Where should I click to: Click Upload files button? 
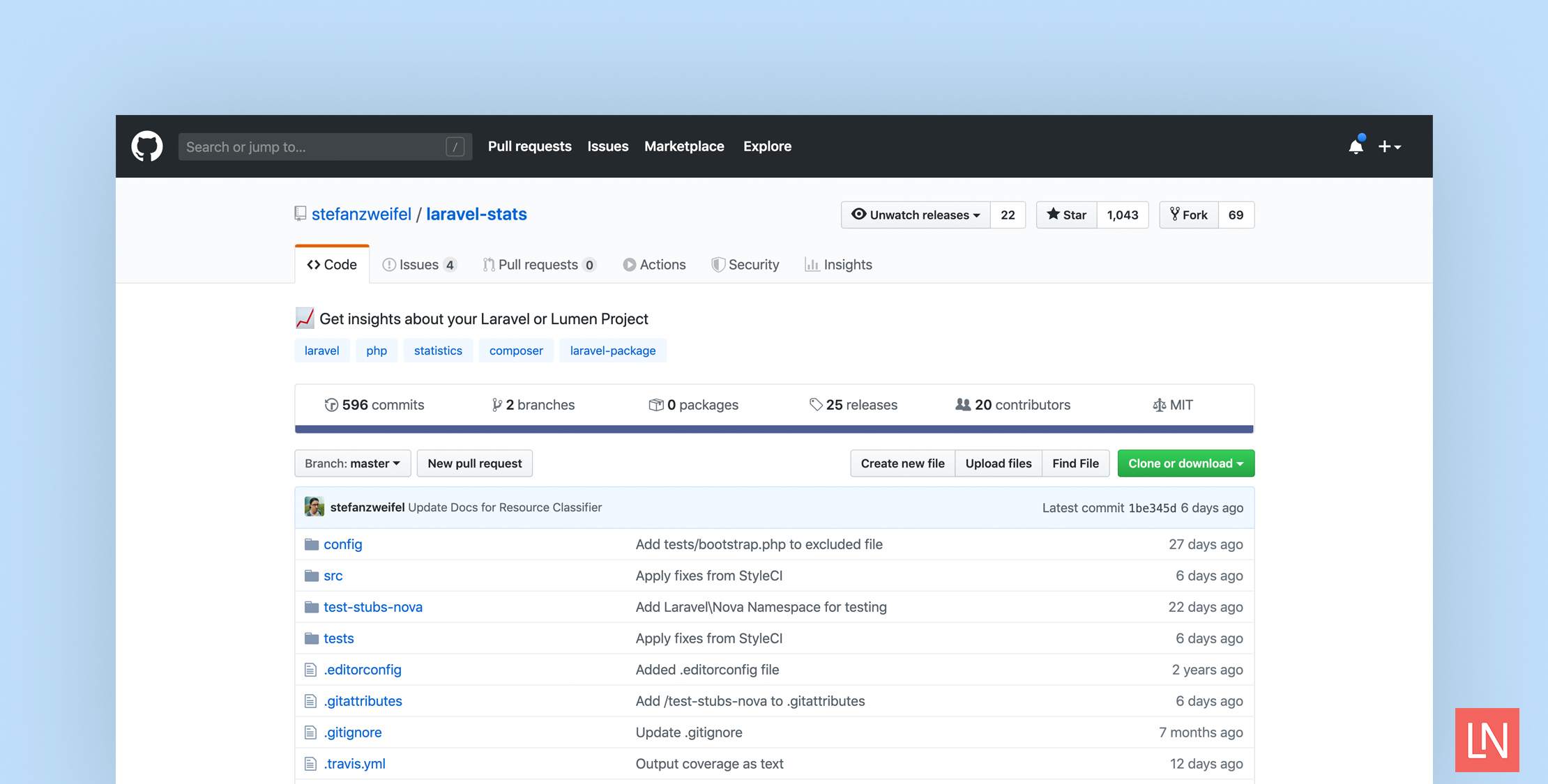(999, 463)
